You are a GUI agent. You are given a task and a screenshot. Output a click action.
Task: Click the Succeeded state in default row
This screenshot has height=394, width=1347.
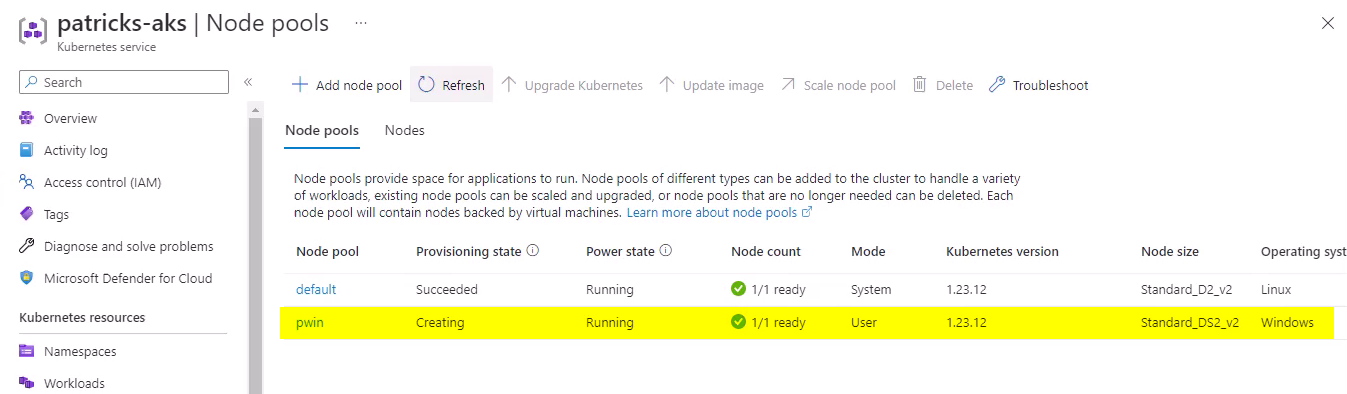447,289
